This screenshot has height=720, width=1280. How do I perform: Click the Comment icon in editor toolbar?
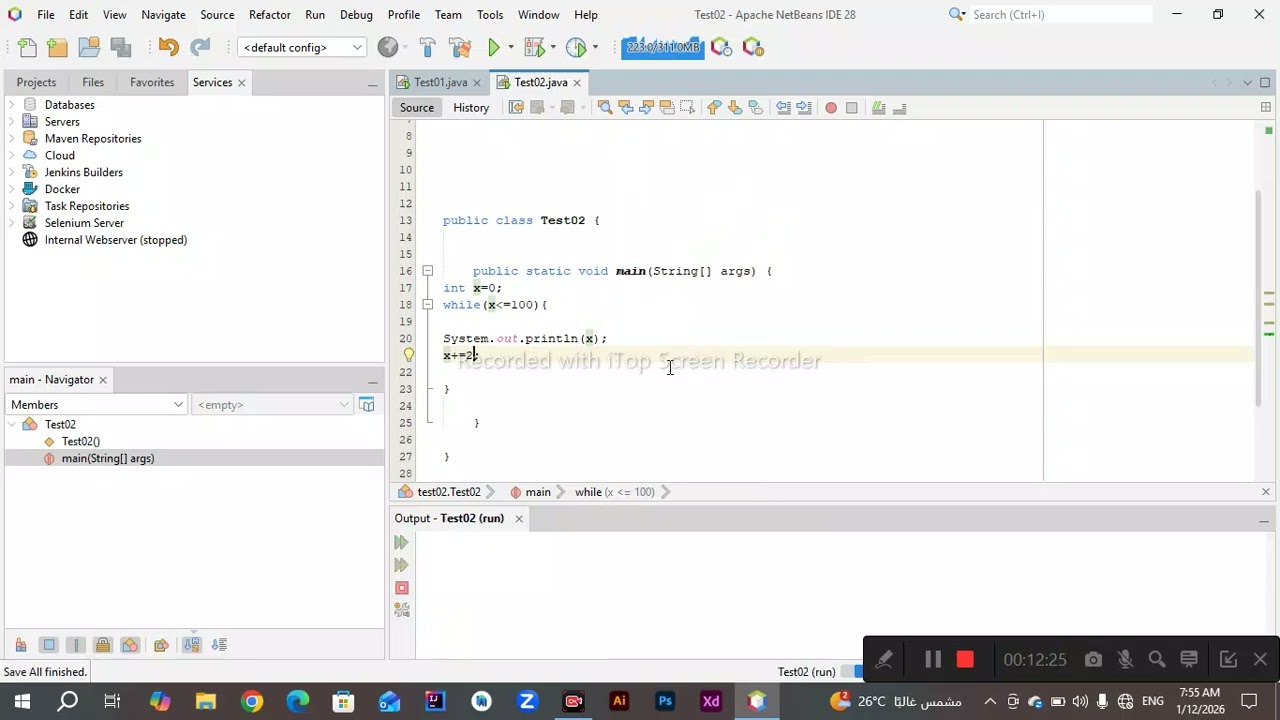point(878,108)
